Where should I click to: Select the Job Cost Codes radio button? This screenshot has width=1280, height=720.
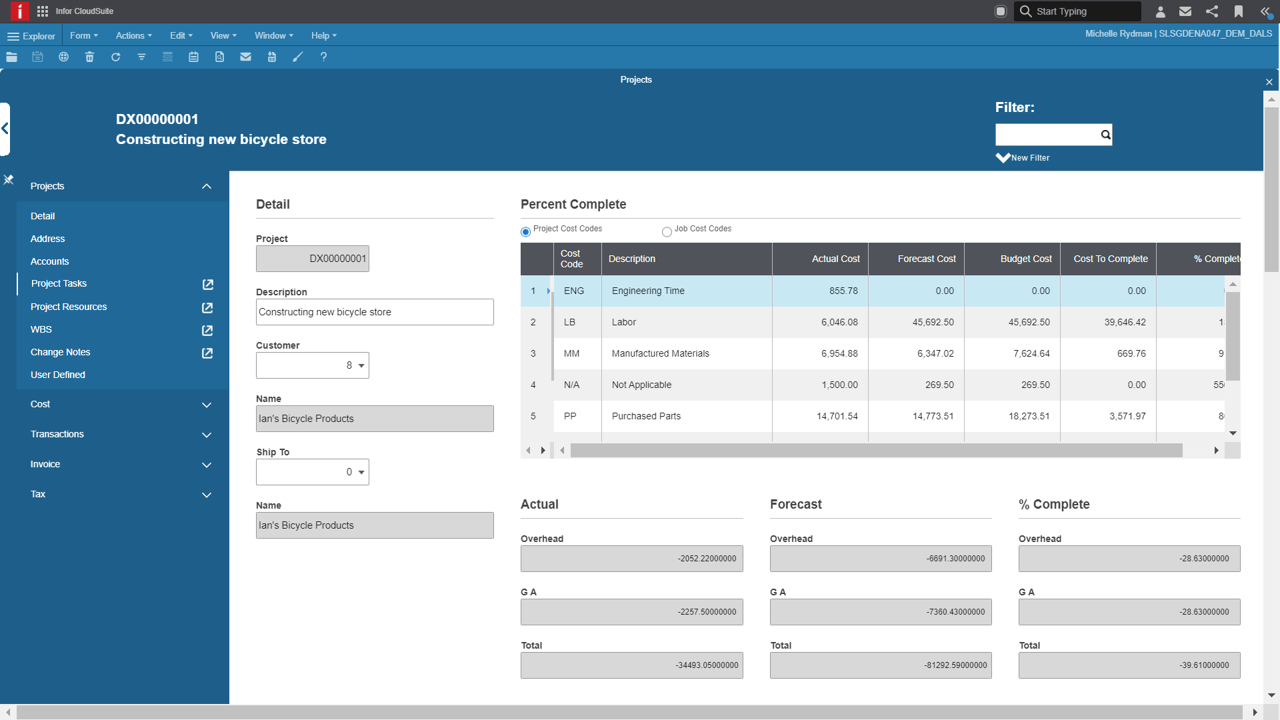point(666,231)
